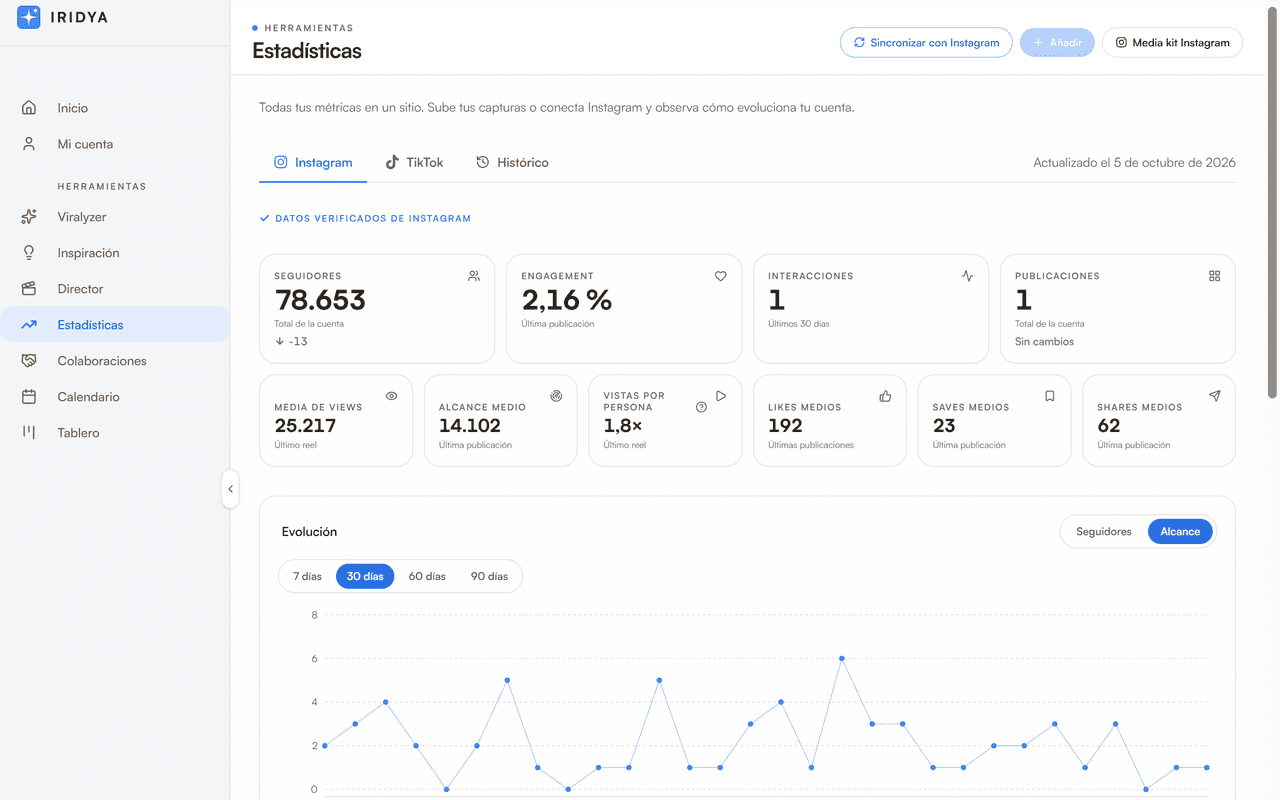Click the lightbulb icon next to Inspiración
Image resolution: width=1280 pixels, height=800 pixels.
pos(29,253)
